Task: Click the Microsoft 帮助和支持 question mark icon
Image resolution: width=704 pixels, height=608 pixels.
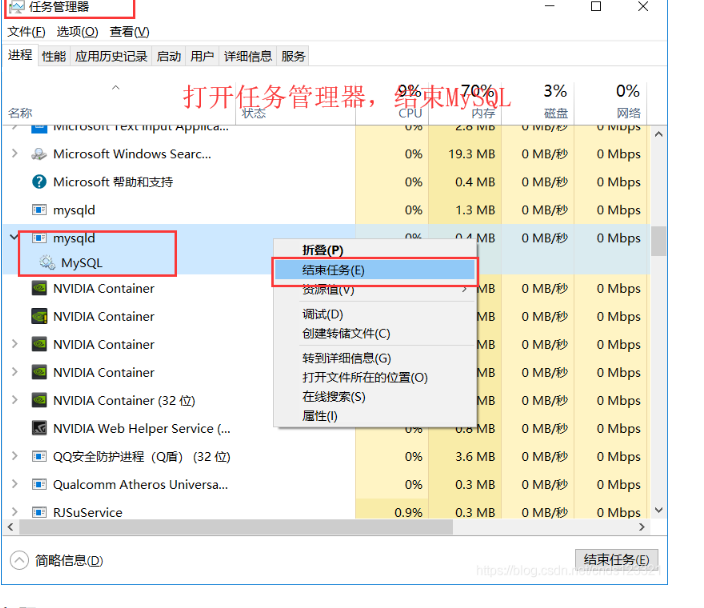Action: (x=39, y=182)
